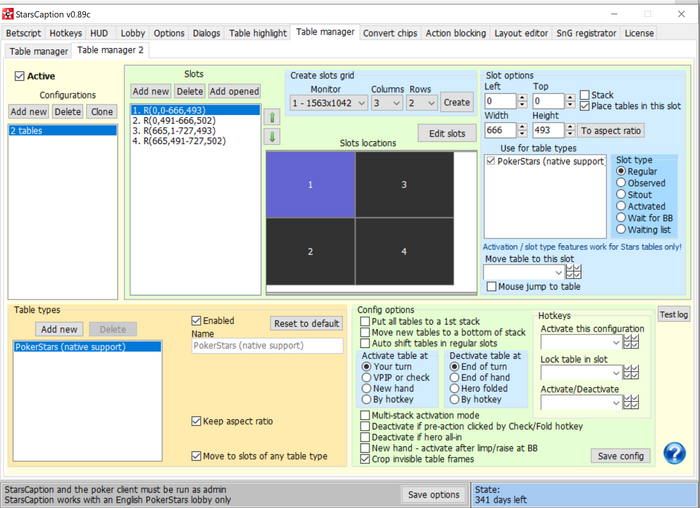
Task: Move selected slot up with green arrow
Action: [x=273, y=116]
